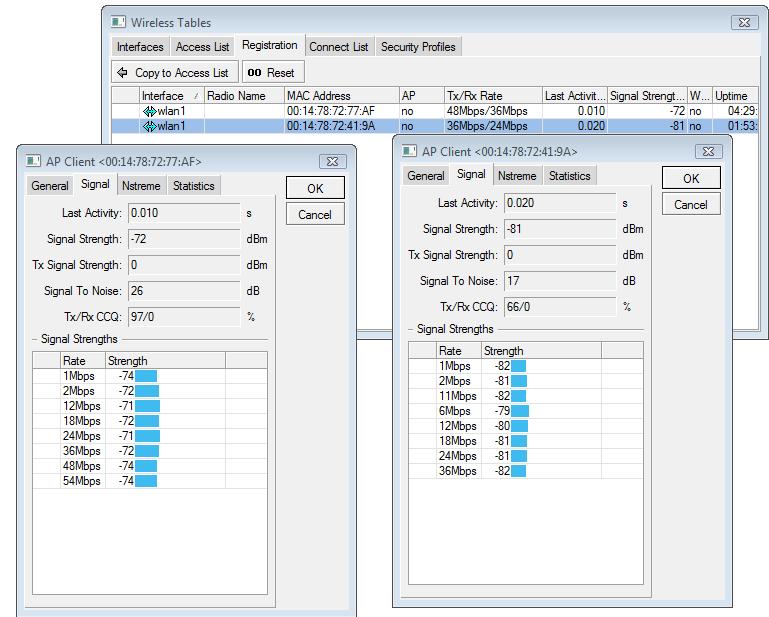
Task: Open Nstreme tab in AP Client 77:AF
Action: click(141, 186)
